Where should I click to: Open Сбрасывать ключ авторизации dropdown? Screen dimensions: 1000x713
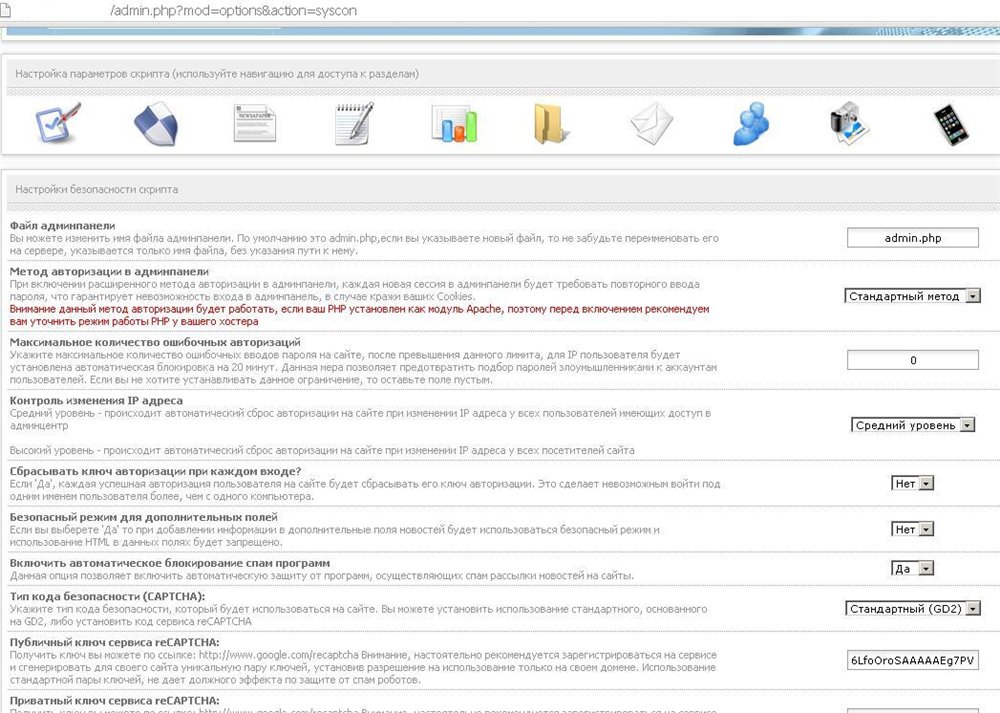point(913,483)
